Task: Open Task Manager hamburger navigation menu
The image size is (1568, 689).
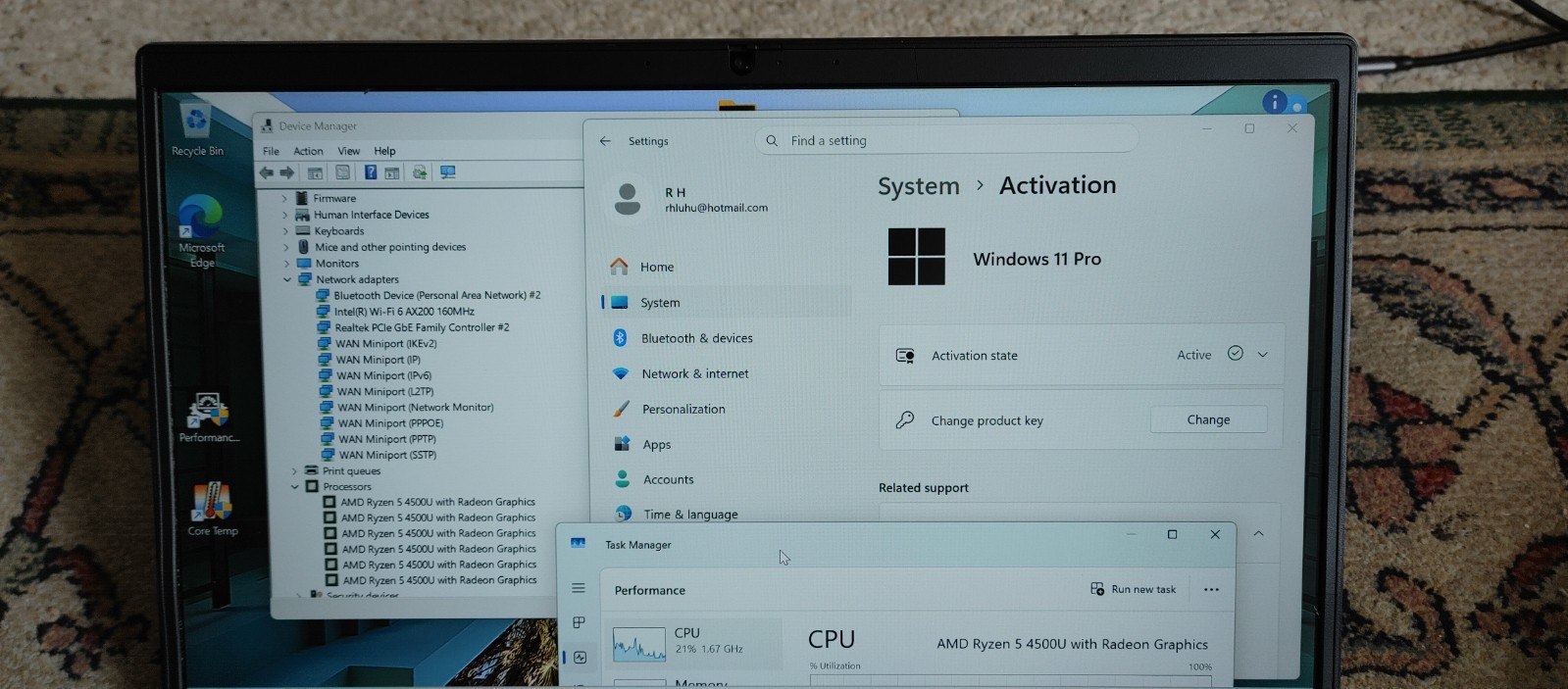Action: pos(579,588)
